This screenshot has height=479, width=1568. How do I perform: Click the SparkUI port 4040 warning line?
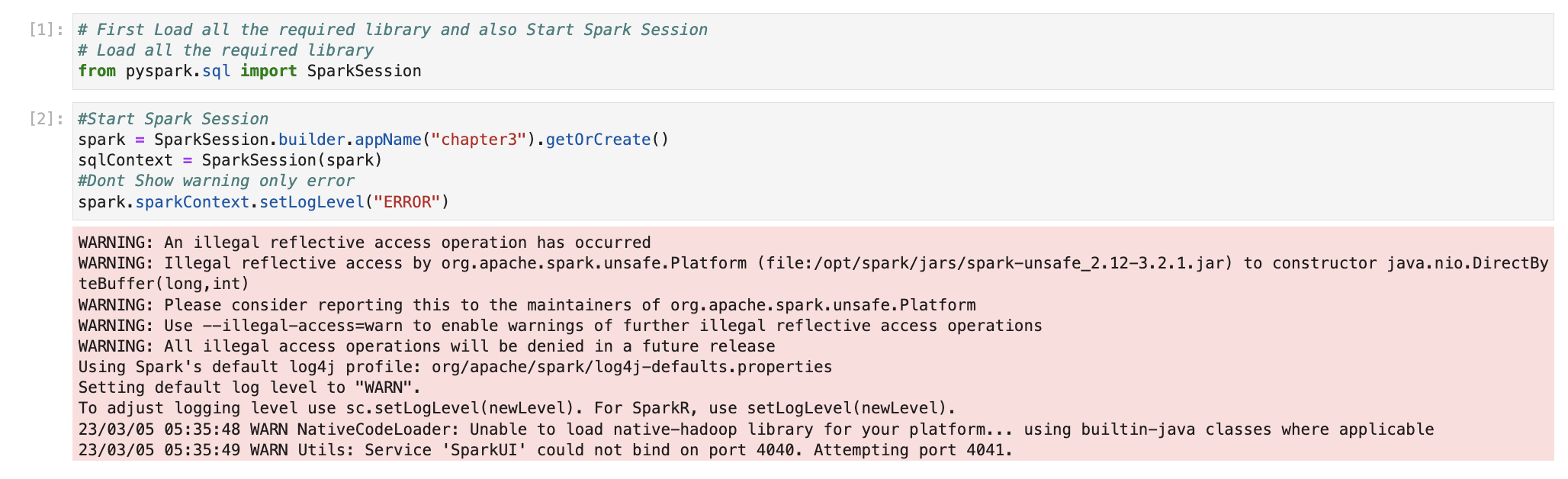point(545,450)
